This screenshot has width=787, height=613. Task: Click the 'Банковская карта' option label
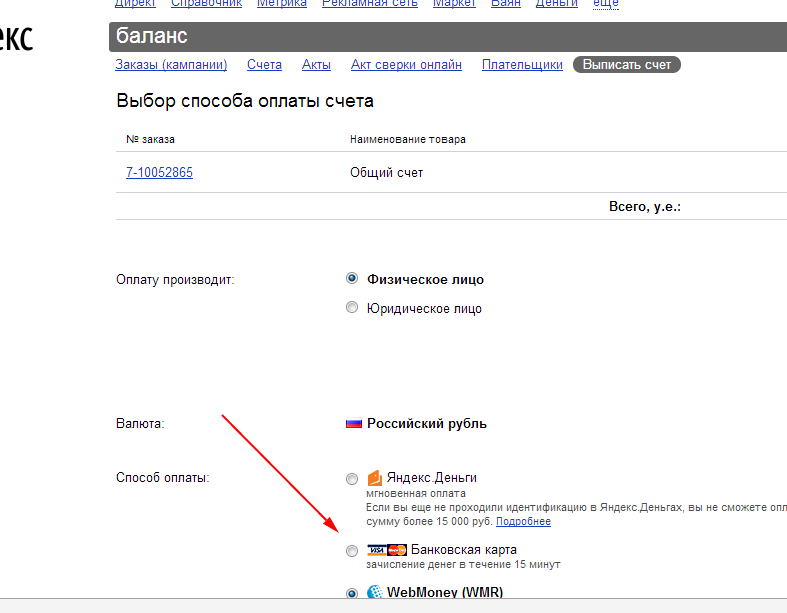464,550
